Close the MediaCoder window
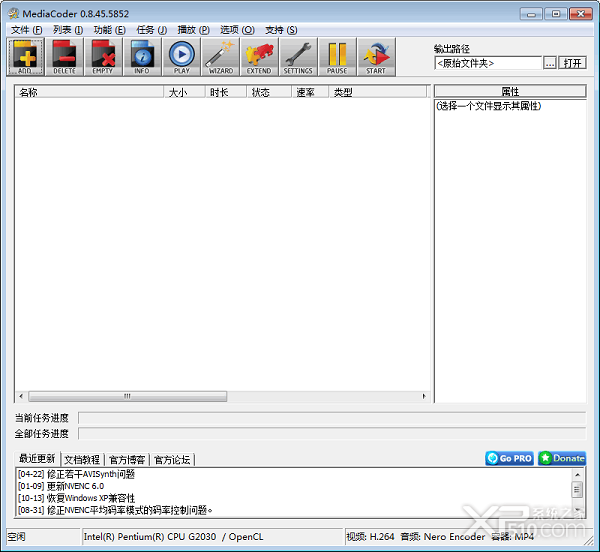Image resolution: width=600 pixels, height=552 pixels. tap(580, 14)
